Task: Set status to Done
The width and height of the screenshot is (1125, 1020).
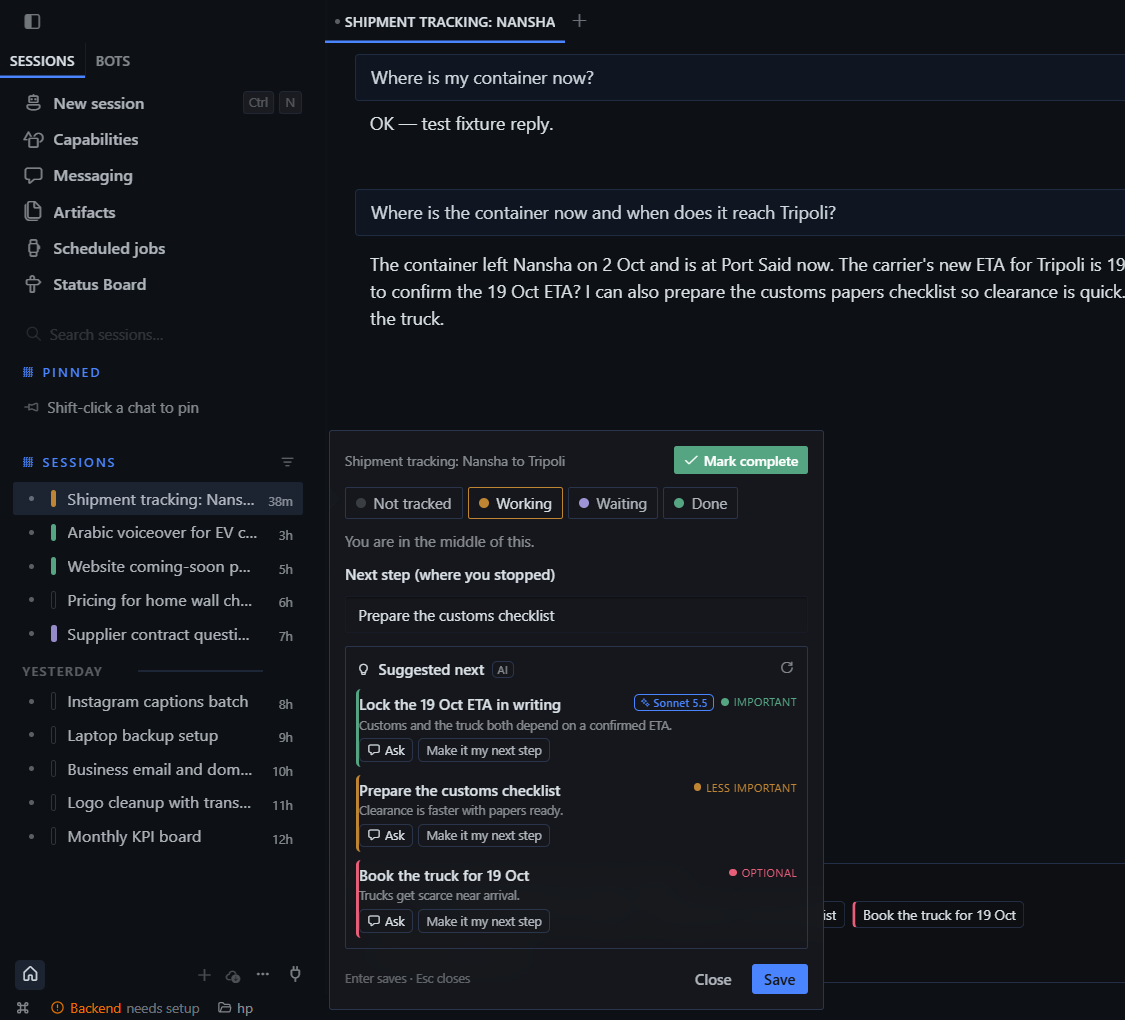Action: pos(700,504)
